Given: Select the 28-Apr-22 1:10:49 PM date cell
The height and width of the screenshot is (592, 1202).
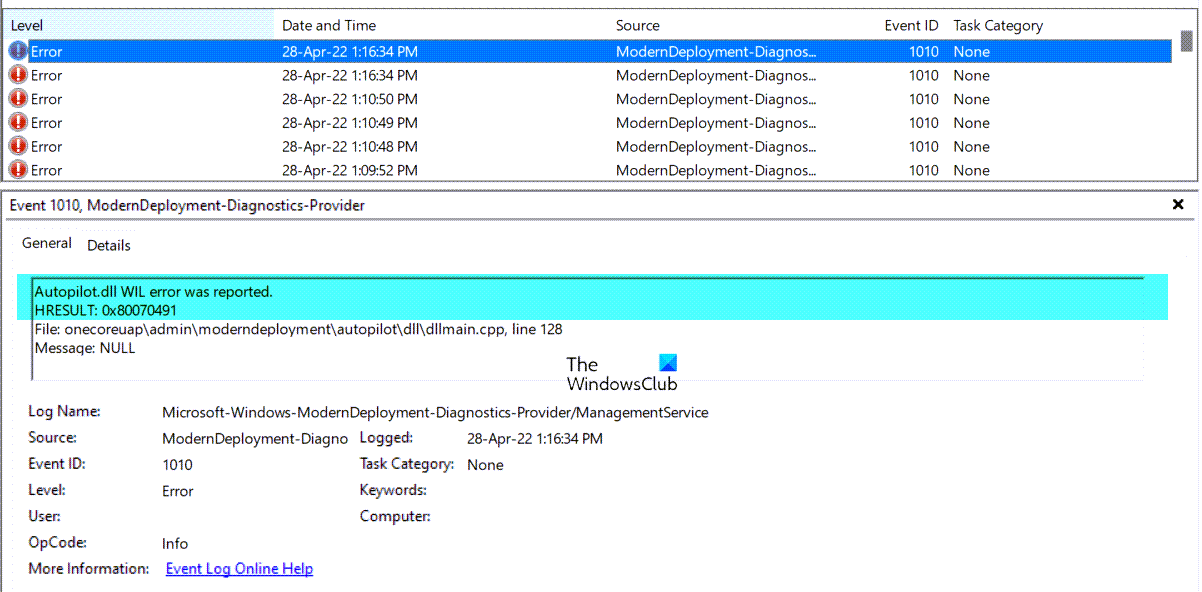Looking at the screenshot, I should 350,123.
